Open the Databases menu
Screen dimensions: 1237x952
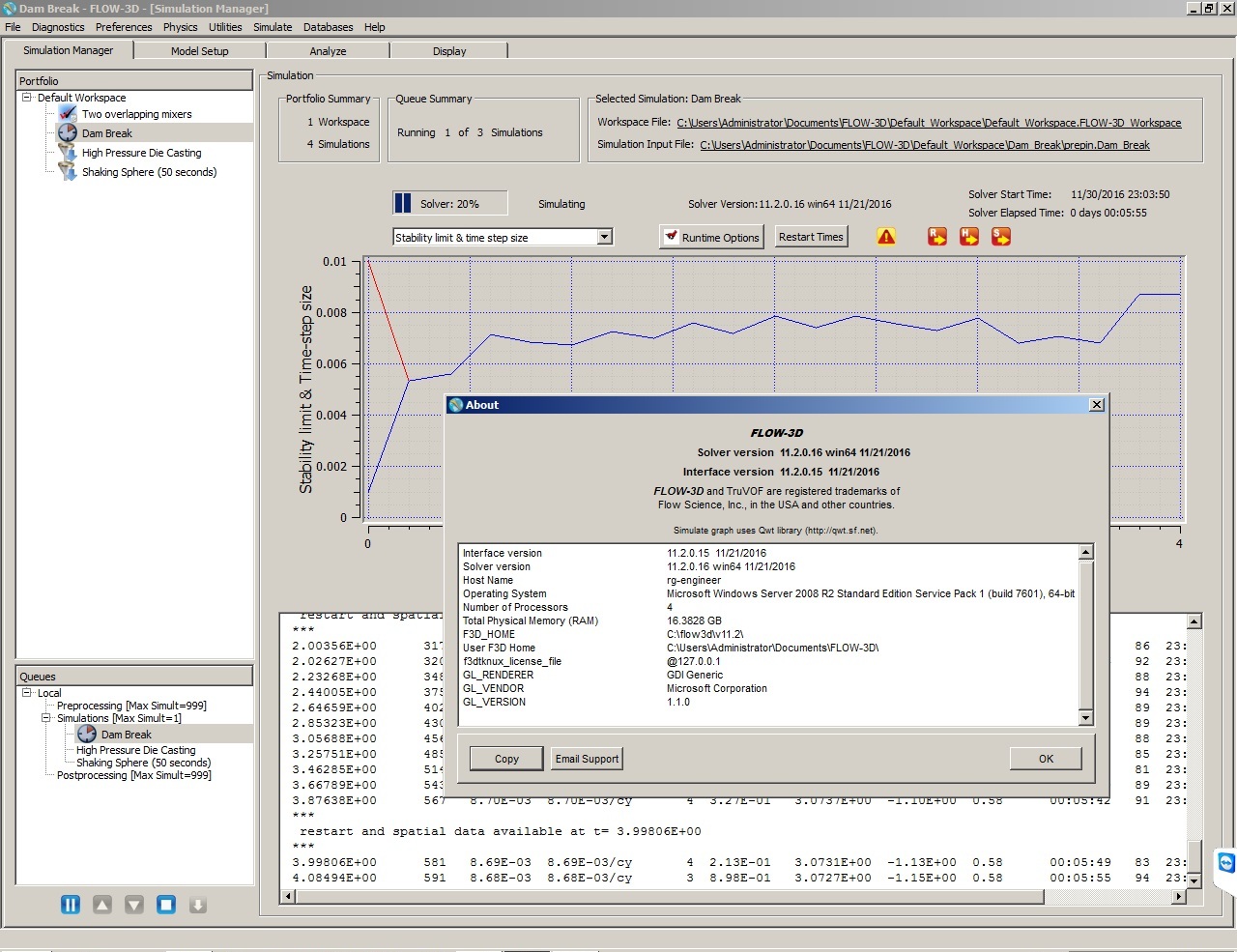click(x=329, y=27)
